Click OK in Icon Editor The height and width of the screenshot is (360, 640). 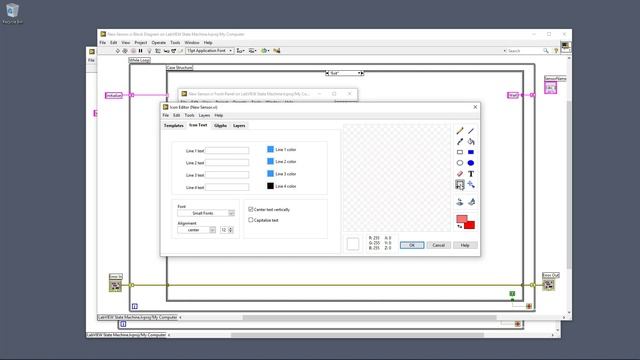pyautogui.click(x=412, y=245)
